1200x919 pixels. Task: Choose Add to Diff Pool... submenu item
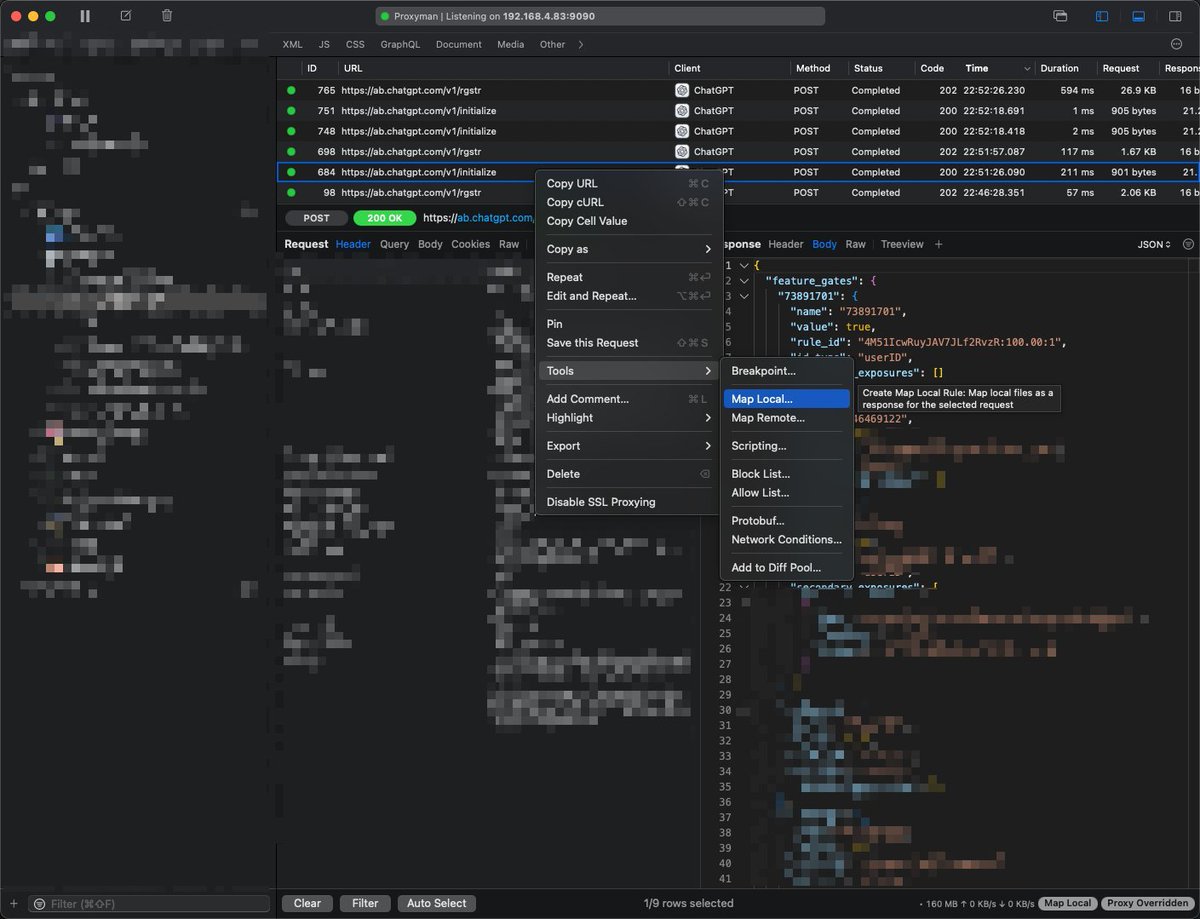pyautogui.click(x=786, y=568)
